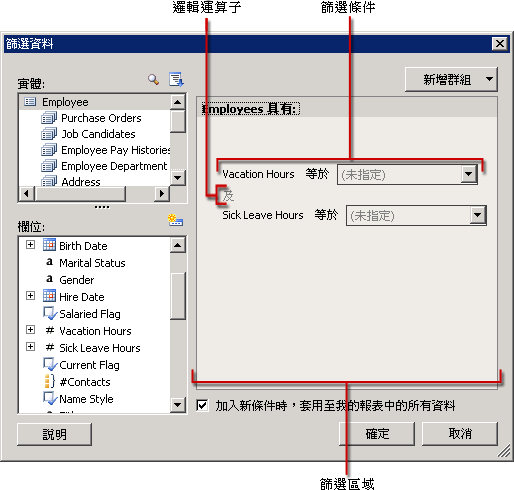The image size is (514, 490).
Task: Click the 及 logical operator
Action: (x=228, y=195)
